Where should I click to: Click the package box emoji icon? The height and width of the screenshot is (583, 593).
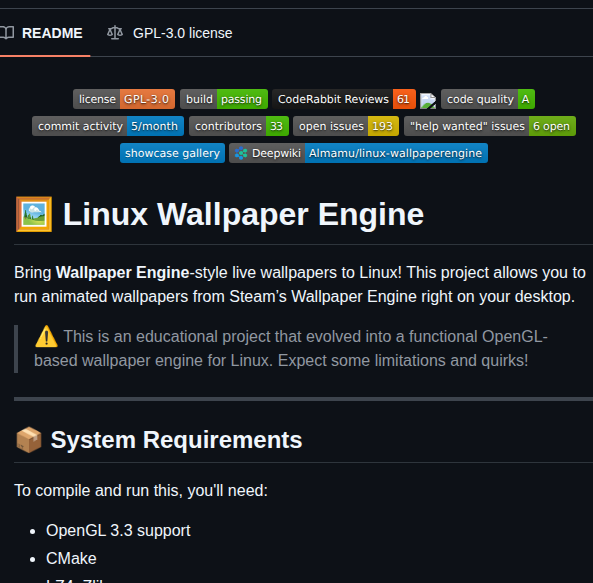29,440
